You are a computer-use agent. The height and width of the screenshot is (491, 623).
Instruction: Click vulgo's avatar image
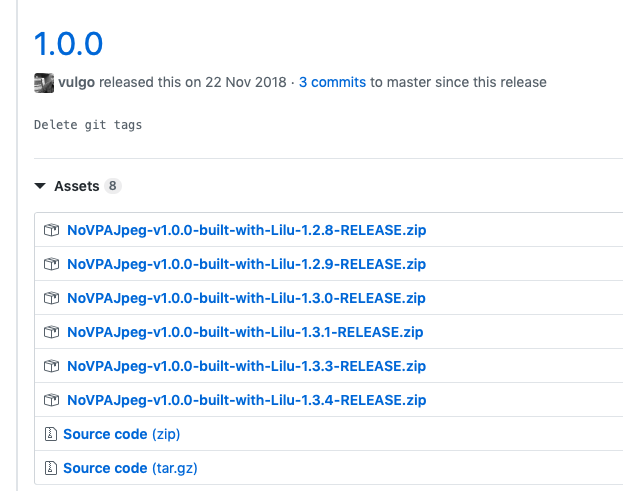(x=44, y=83)
